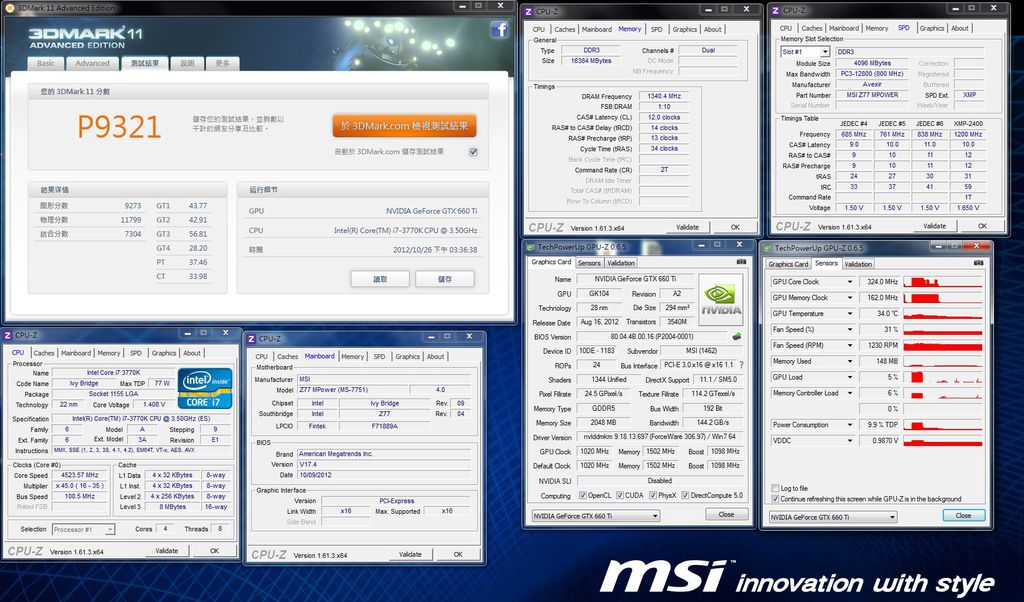The image size is (1024, 602).
Task: Click the Fan Speed (RPM) history graph
Action: tap(943, 345)
